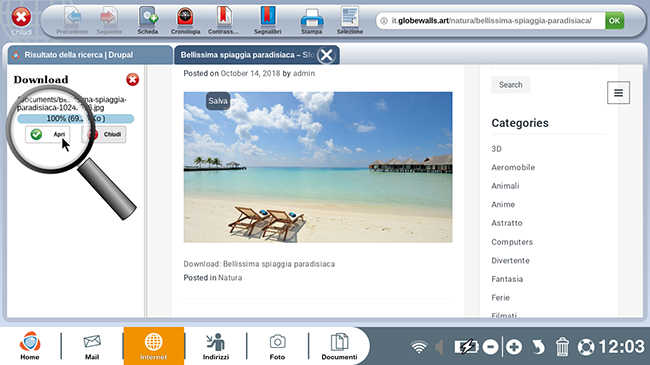Open the hamburger menu icon

point(618,92)
